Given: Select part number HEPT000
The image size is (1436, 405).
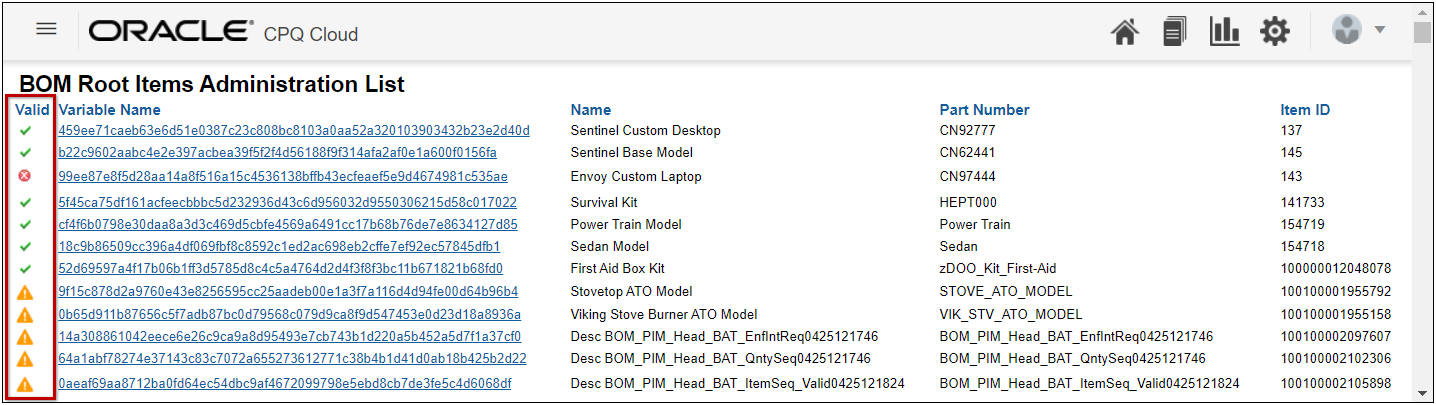Looking at the screenshot, I should 968,202.
